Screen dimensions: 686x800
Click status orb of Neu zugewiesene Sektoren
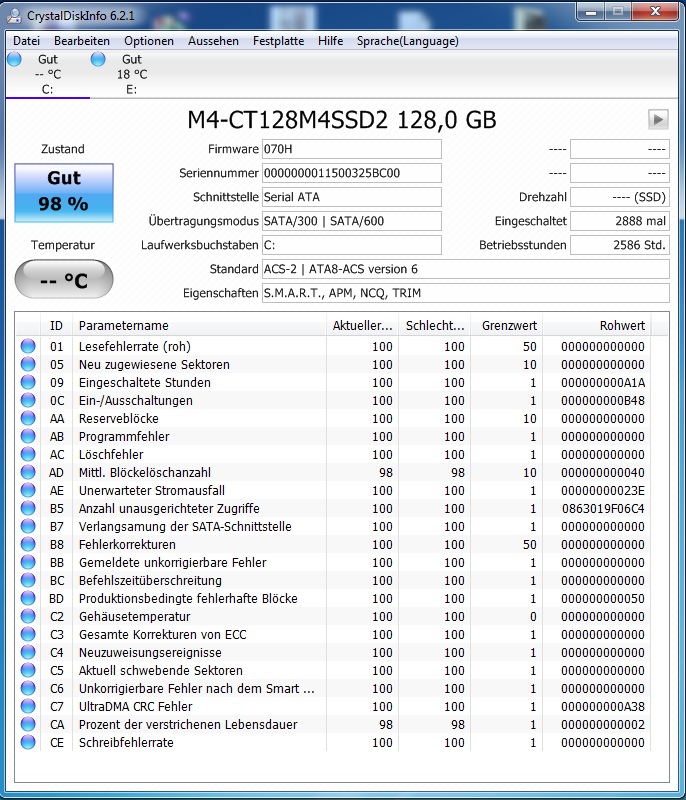[x=28, y=364]
